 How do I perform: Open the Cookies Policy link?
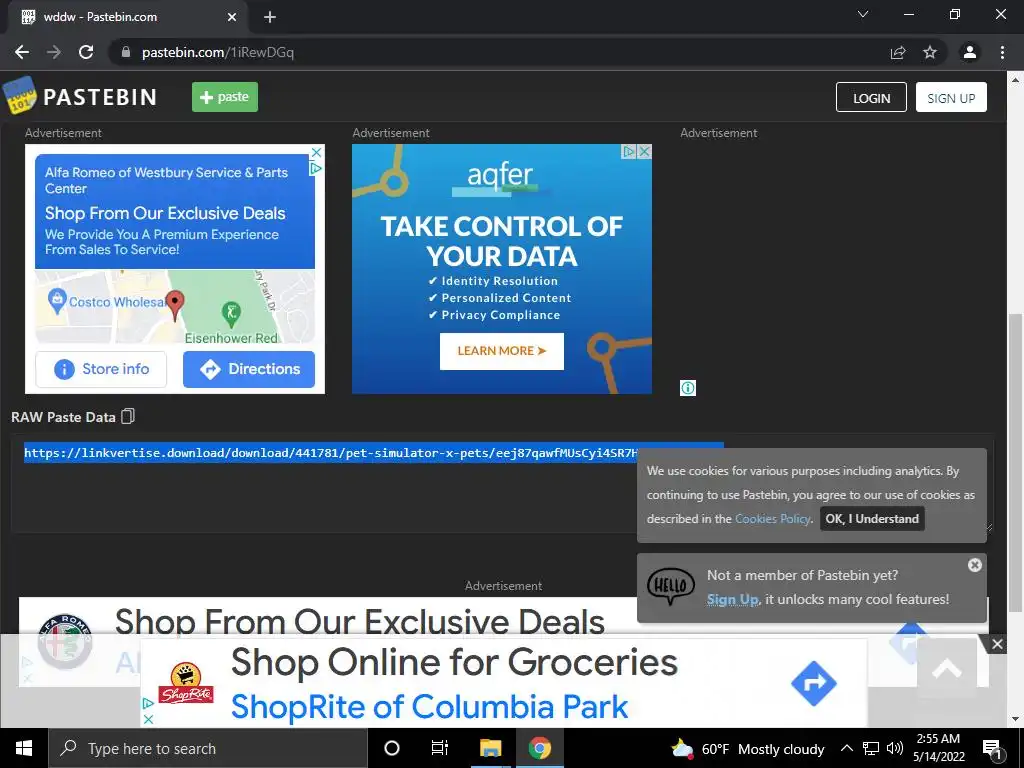(773, 519)
